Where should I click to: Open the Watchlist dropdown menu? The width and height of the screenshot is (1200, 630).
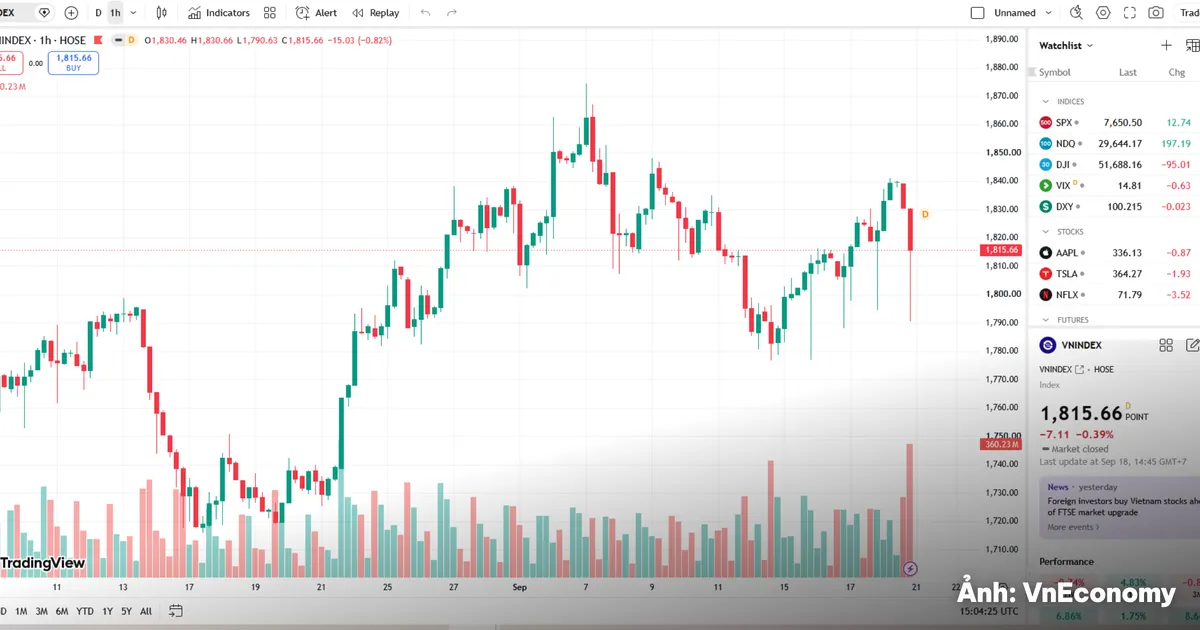click(1066, 45)
